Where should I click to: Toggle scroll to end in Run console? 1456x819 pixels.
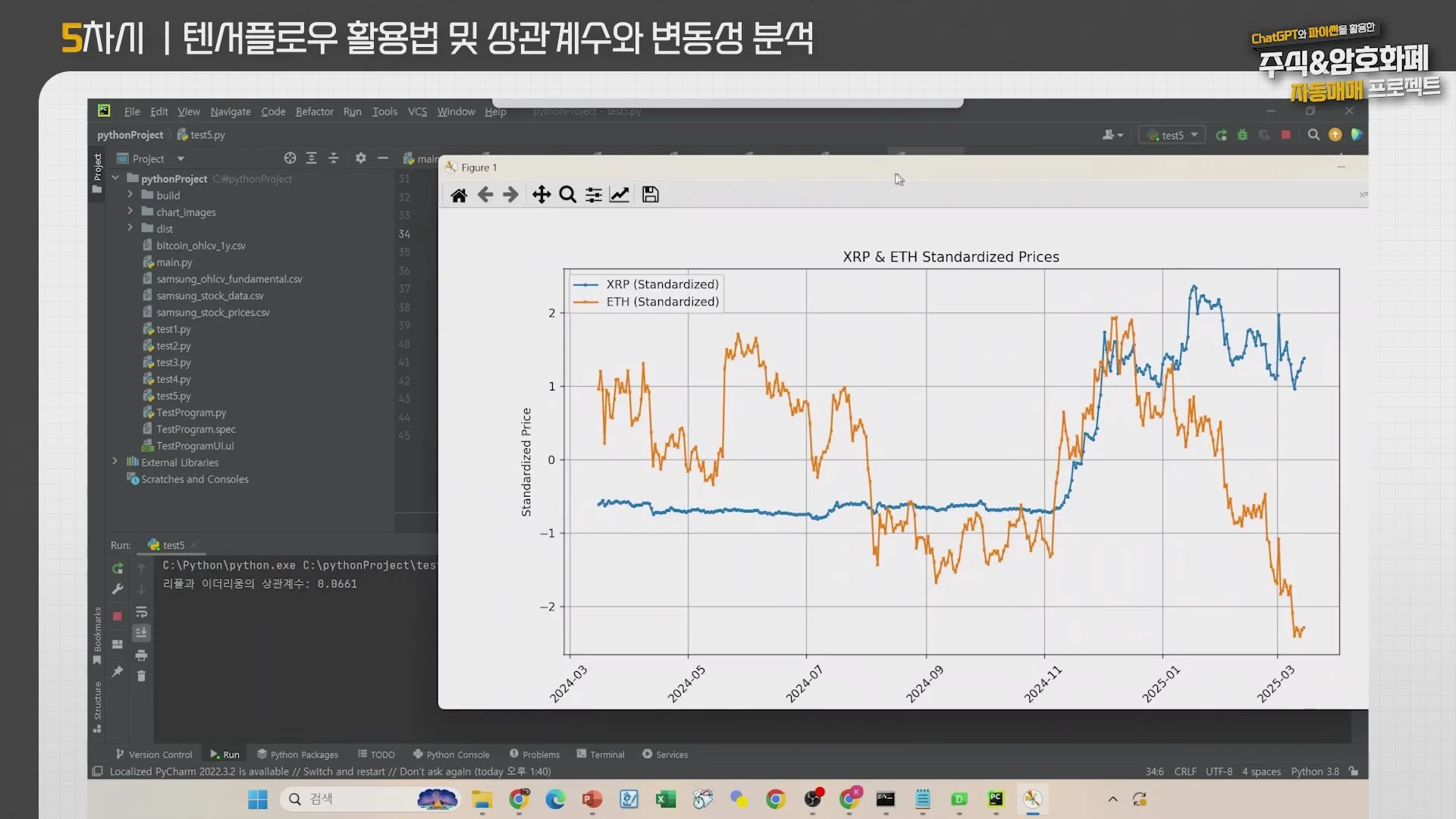[141, 632]
